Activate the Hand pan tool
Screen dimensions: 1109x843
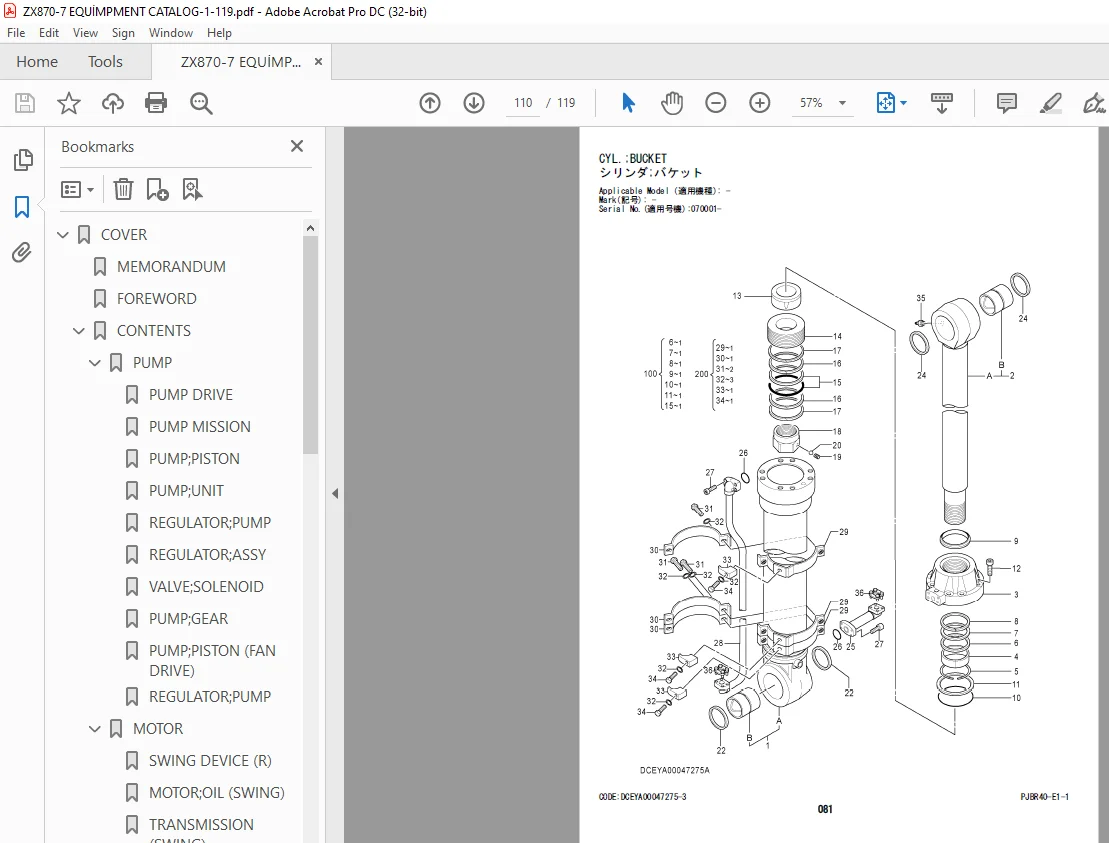(x=672, y=103)
